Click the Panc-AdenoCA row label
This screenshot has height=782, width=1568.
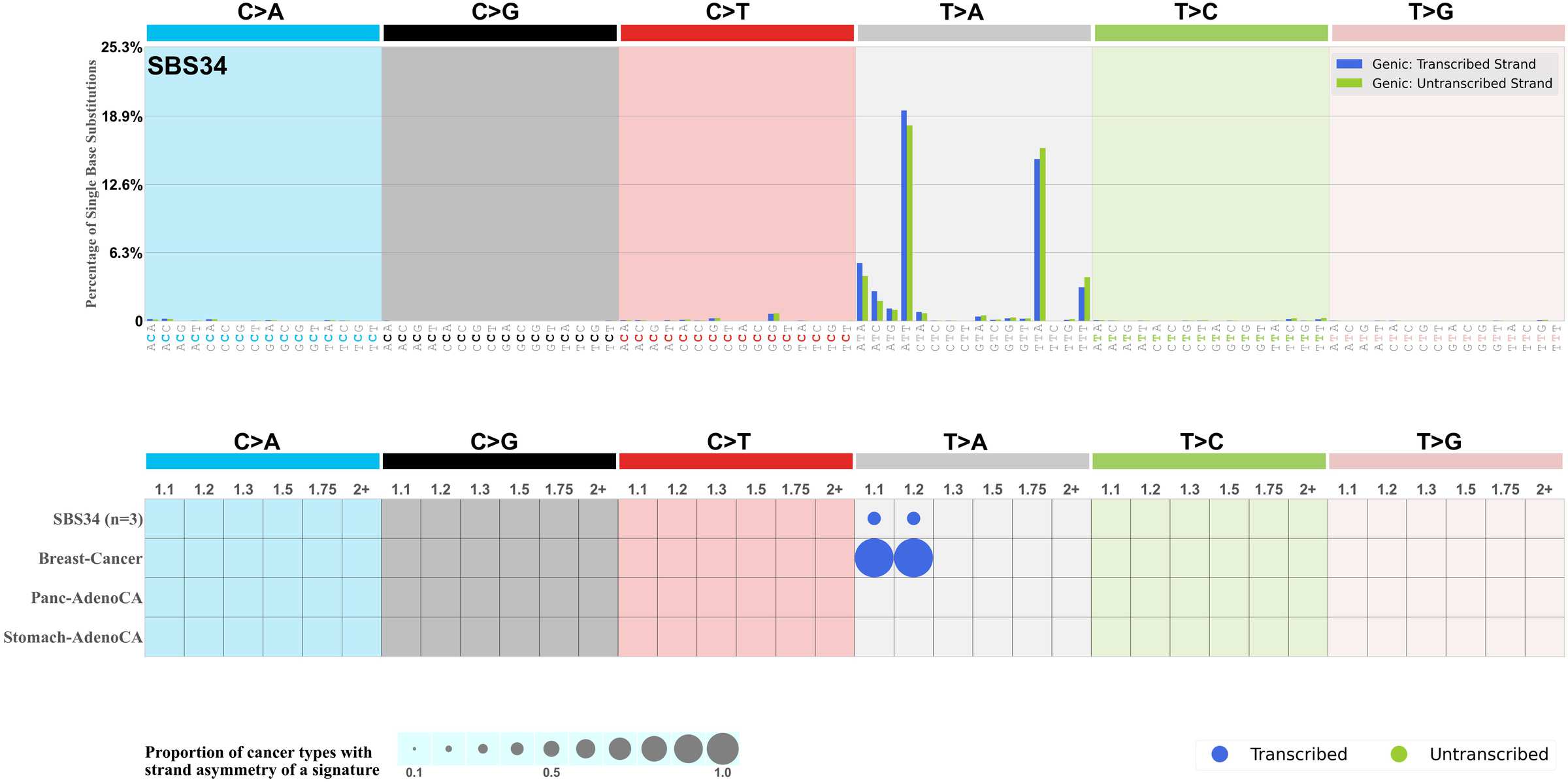coord(86,598)
